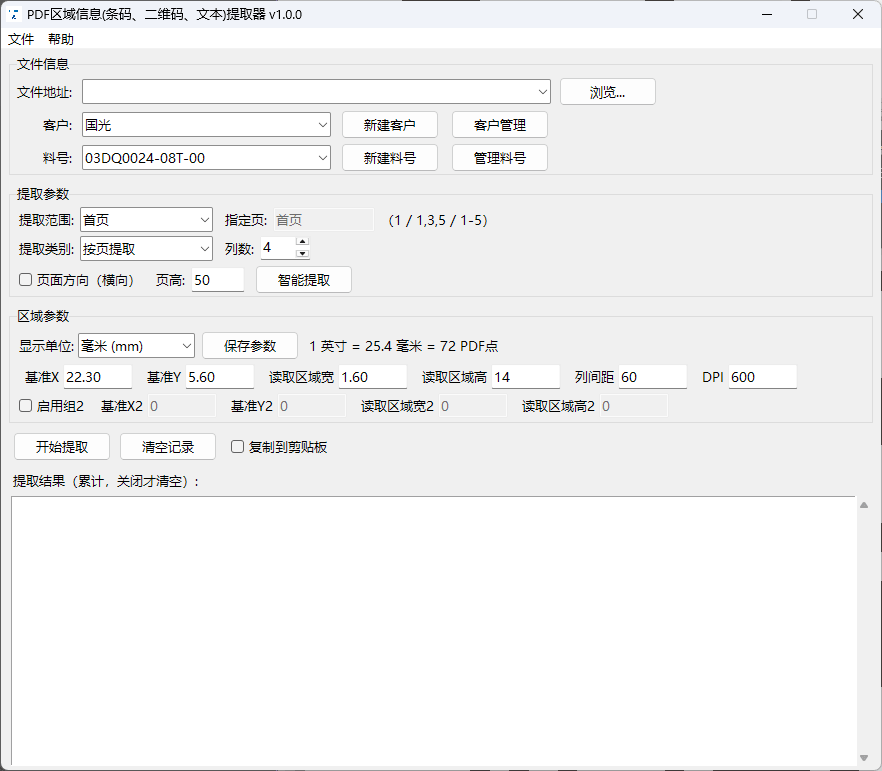Click the 读取区域宽 input field
The image size is (882, 771).
click(x=373, y=377)
